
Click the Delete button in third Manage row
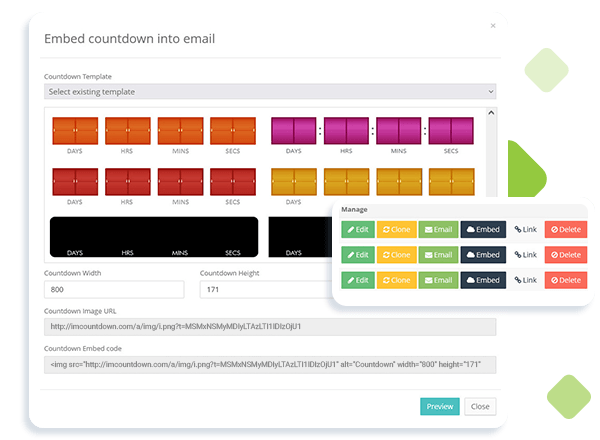566,281
